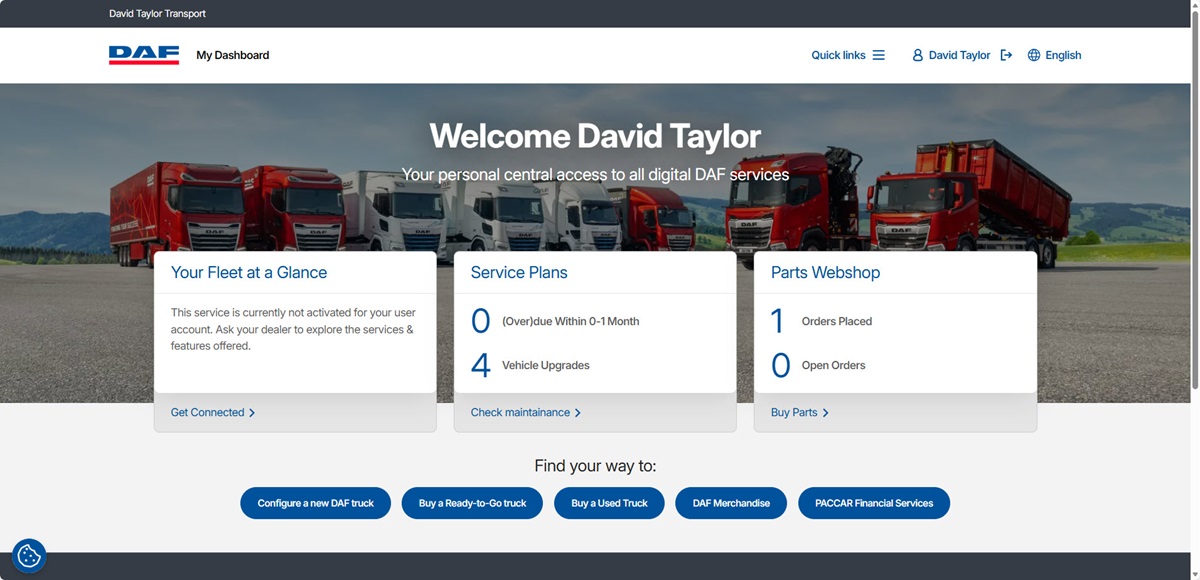Image resolution: width=1200 pixels, height=580 pixels.
Task: Select the English language option
Action: (x=1064, y=55)
